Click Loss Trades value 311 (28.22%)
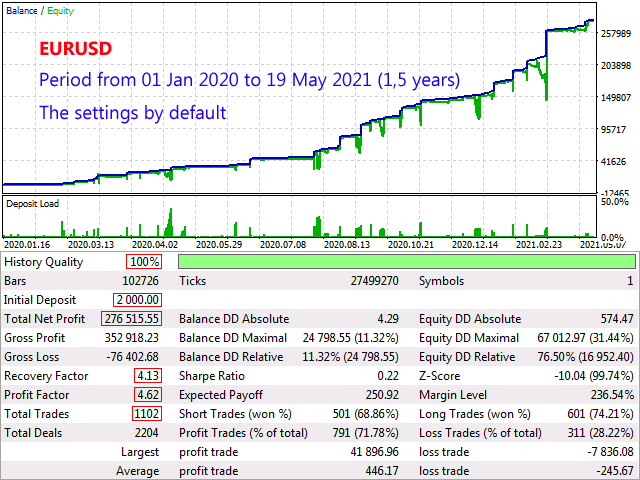 (x=600, y=433)
